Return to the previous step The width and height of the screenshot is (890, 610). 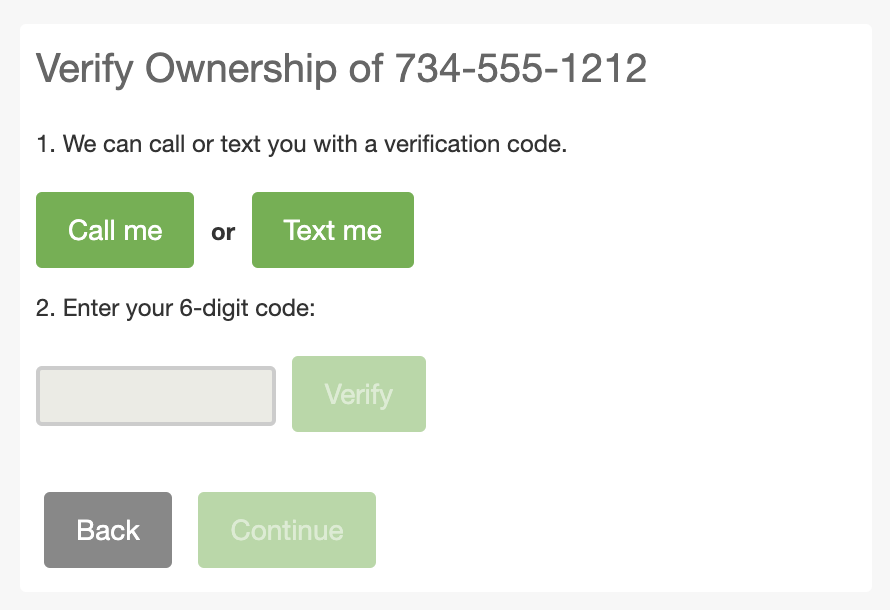pyautogui.click(x=107, y=530)
